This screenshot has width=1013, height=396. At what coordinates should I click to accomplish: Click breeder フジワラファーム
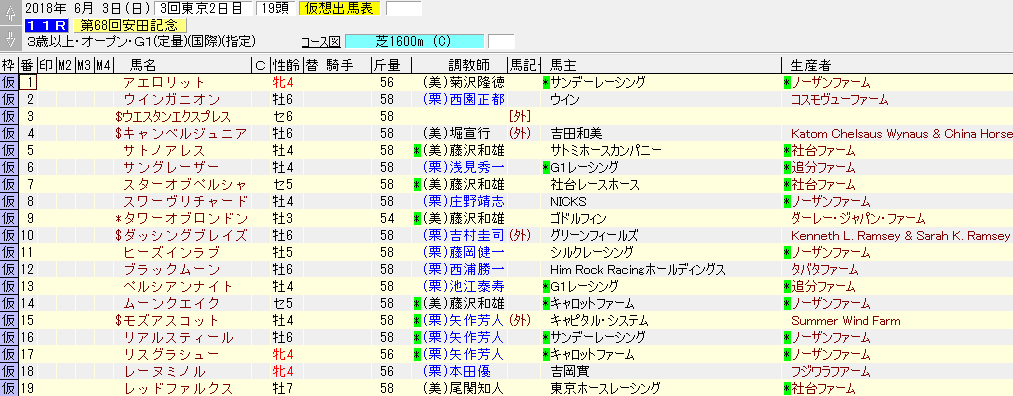click(830, 371)
